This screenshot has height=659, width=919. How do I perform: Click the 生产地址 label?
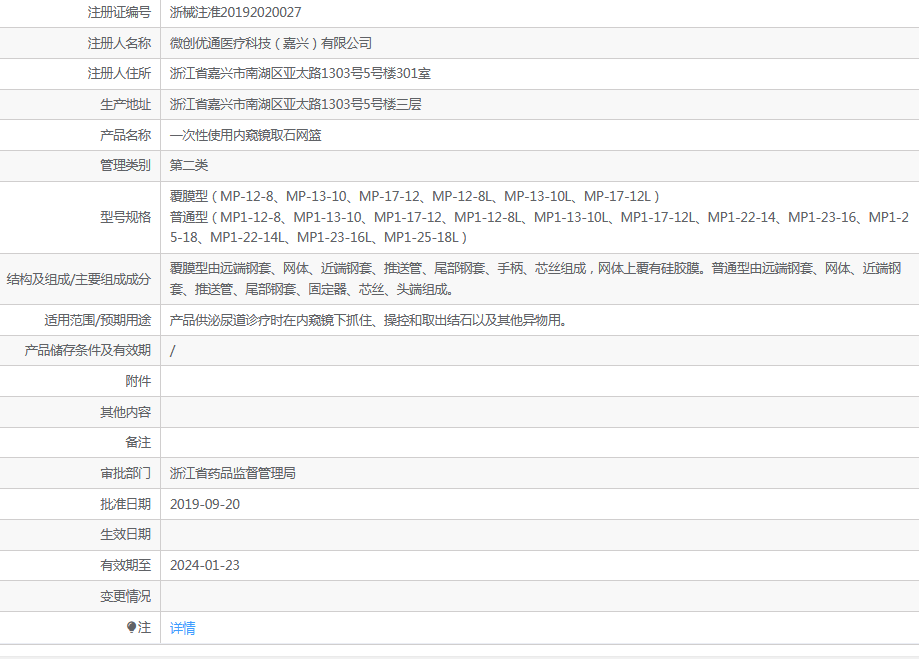[125, 104]
